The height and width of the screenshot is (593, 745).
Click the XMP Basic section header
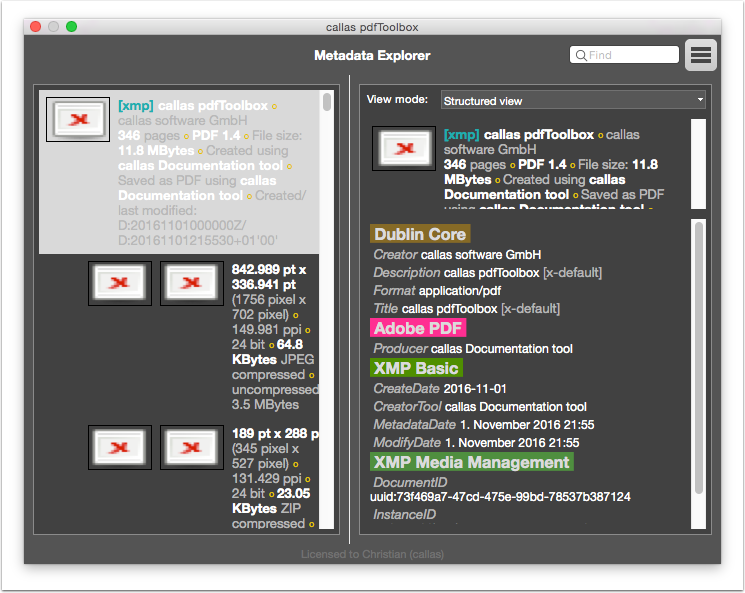(x=416, y=368)
